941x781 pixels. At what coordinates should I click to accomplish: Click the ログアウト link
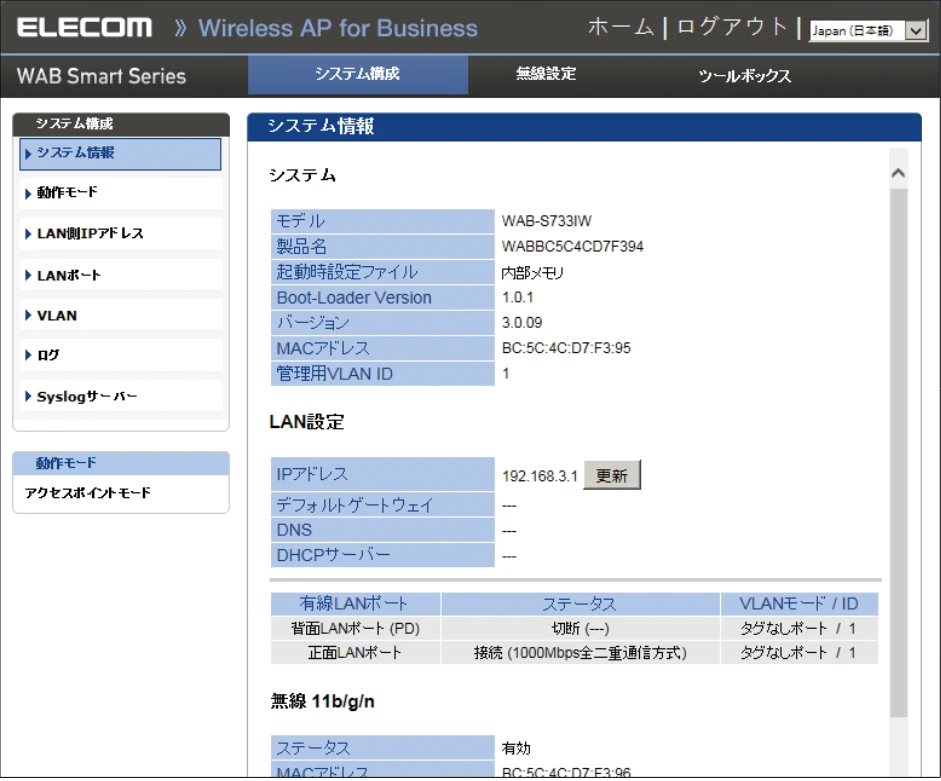732,27
